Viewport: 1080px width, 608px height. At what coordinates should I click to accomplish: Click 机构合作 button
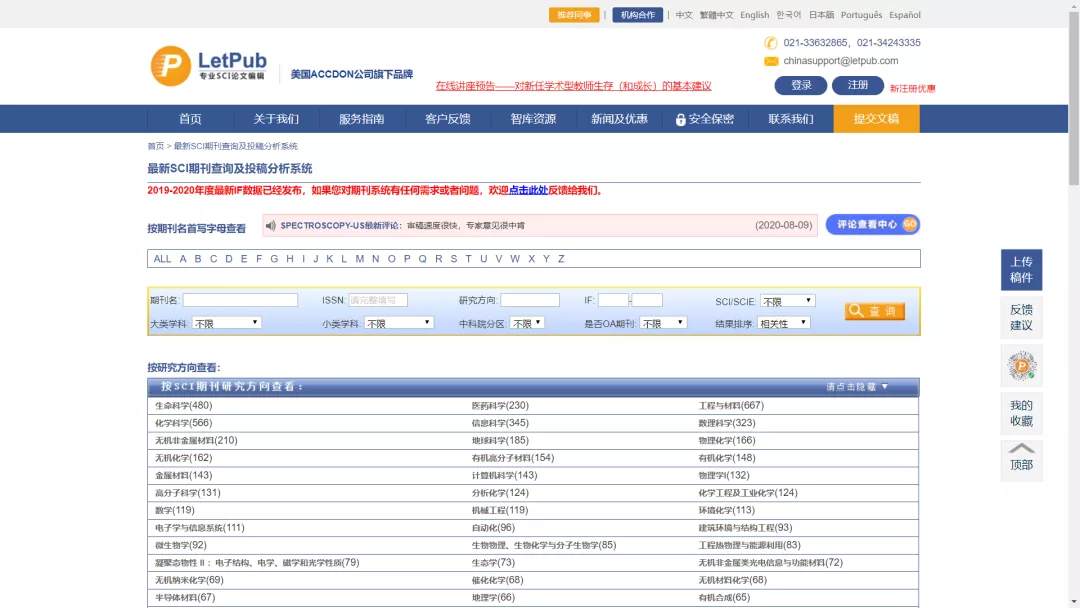[x=638, y=14]
